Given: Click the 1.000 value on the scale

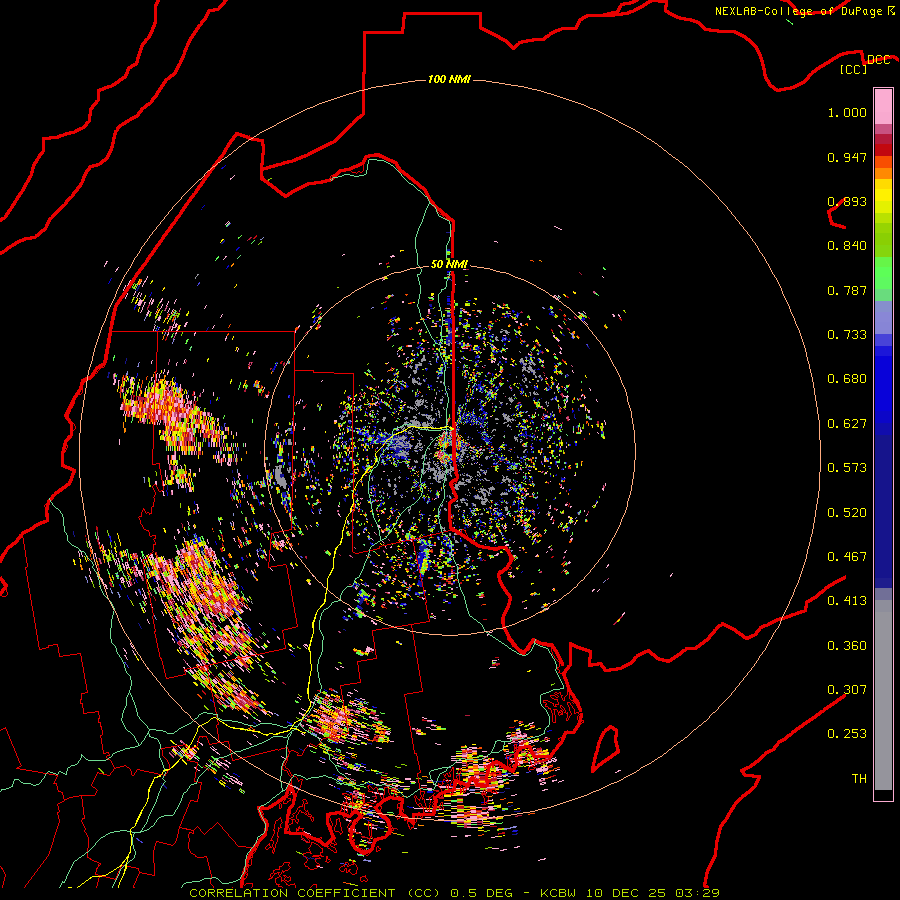Looking at the screenshot, I should [847, 112].
